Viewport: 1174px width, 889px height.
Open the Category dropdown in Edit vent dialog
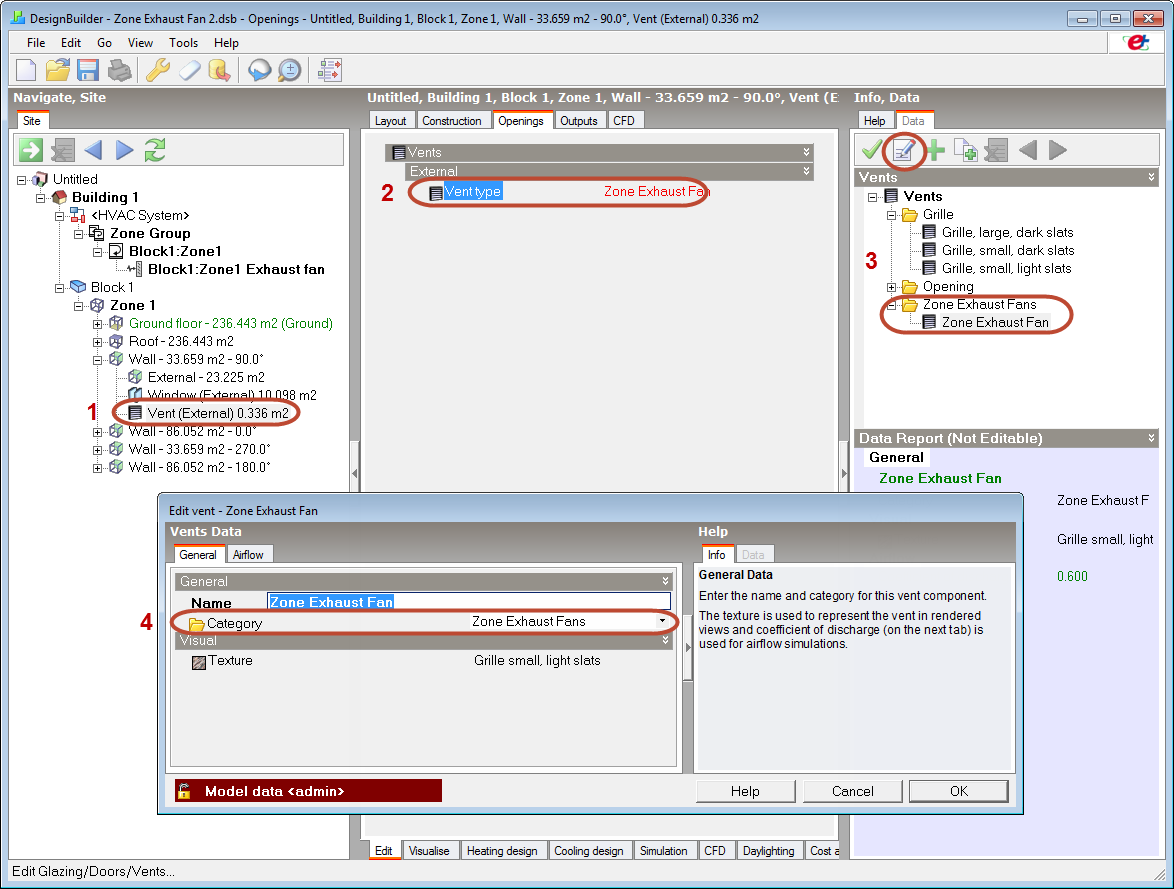pyautogui.click(x=661, y=621)
